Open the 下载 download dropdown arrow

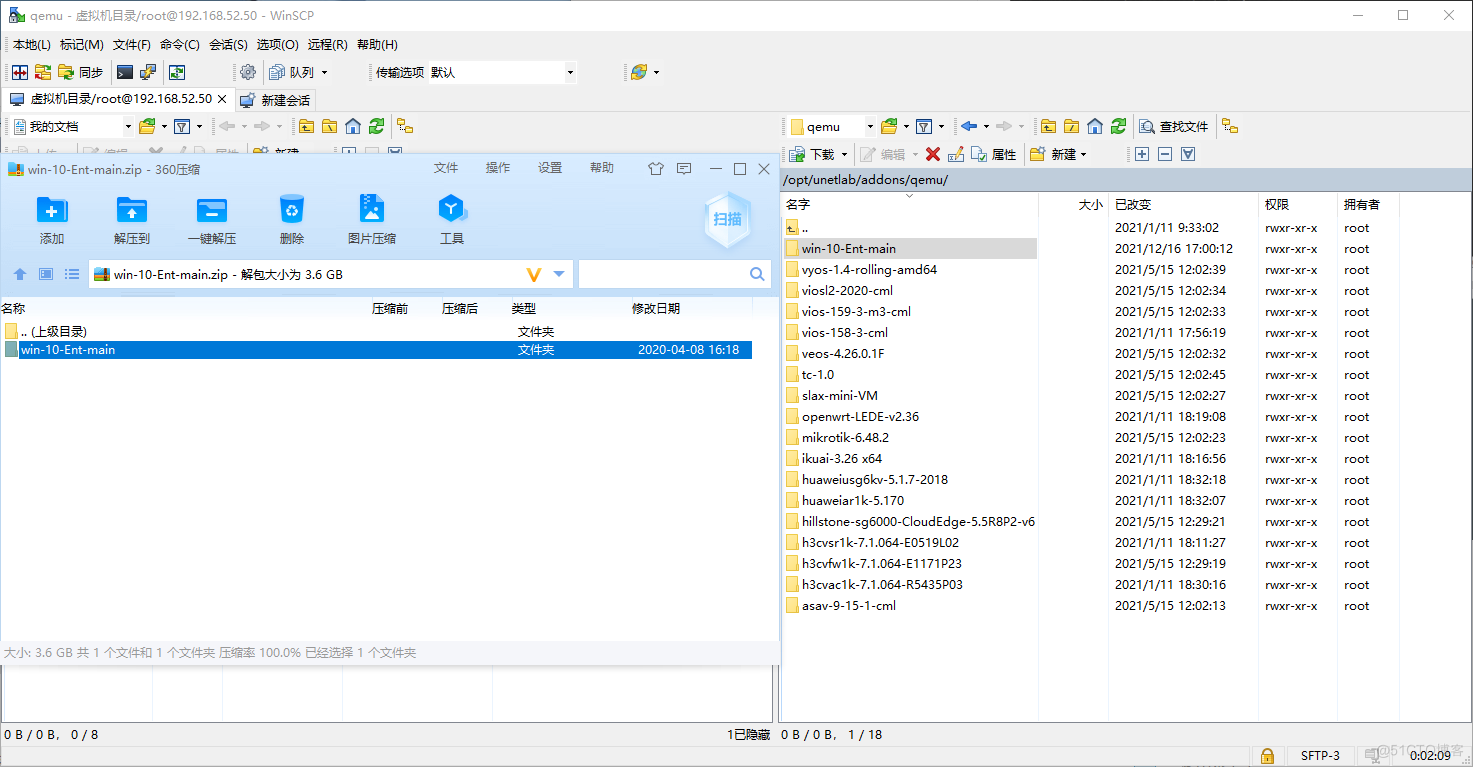tap(844, 154)
